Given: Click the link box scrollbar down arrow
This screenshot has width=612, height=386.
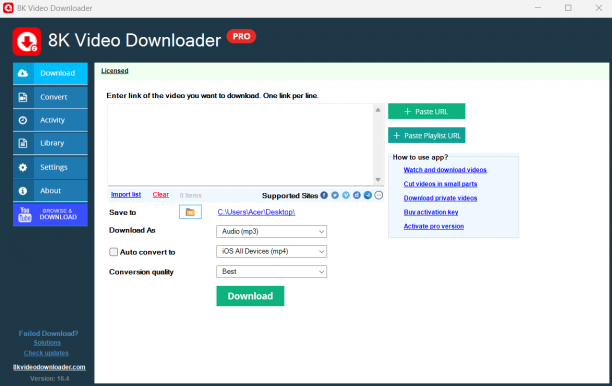Looking at the screenshot, I should coord(378,180).
